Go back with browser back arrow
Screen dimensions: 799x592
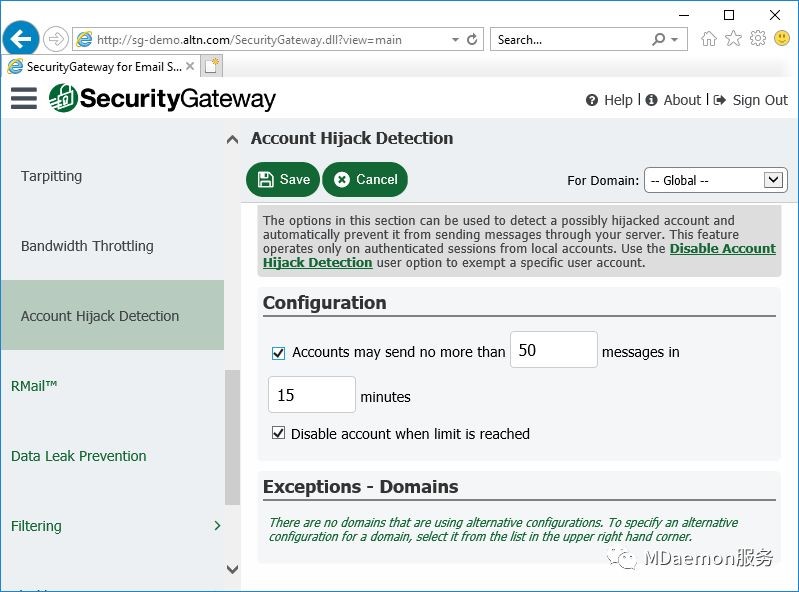(x=20, y=39)
